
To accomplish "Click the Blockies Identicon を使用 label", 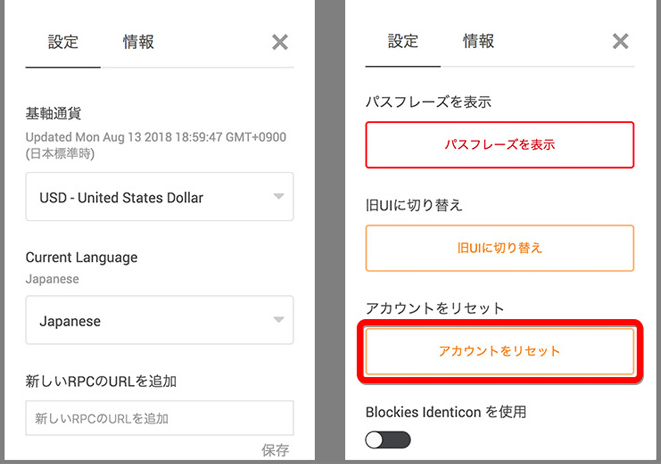I will point(445,411).
